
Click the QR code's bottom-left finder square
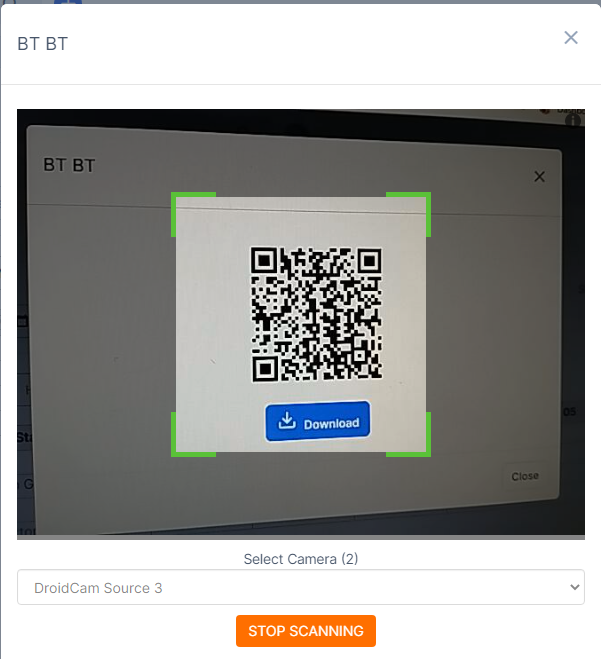pos(265,369)
